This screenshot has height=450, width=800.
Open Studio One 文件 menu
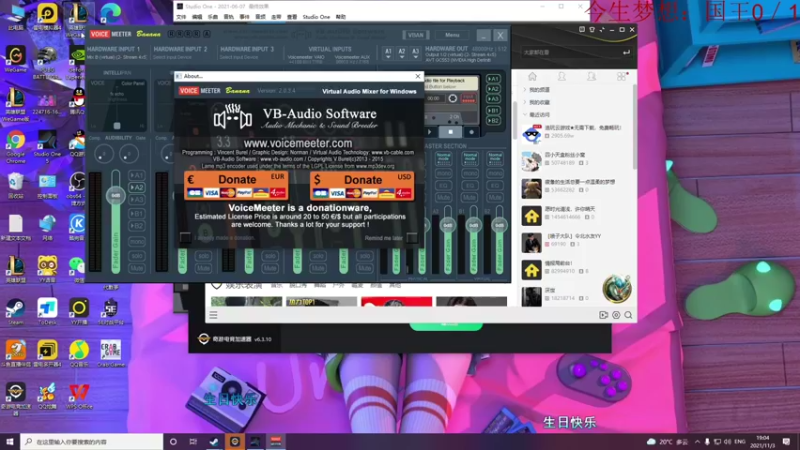pyautogui.click(x=181, y=17)
